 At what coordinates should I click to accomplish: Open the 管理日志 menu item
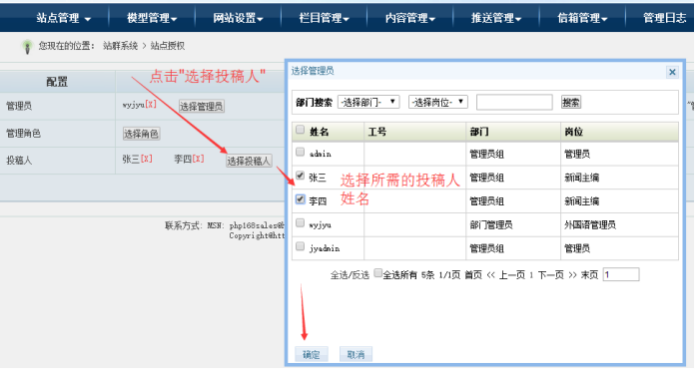[664, 18]
